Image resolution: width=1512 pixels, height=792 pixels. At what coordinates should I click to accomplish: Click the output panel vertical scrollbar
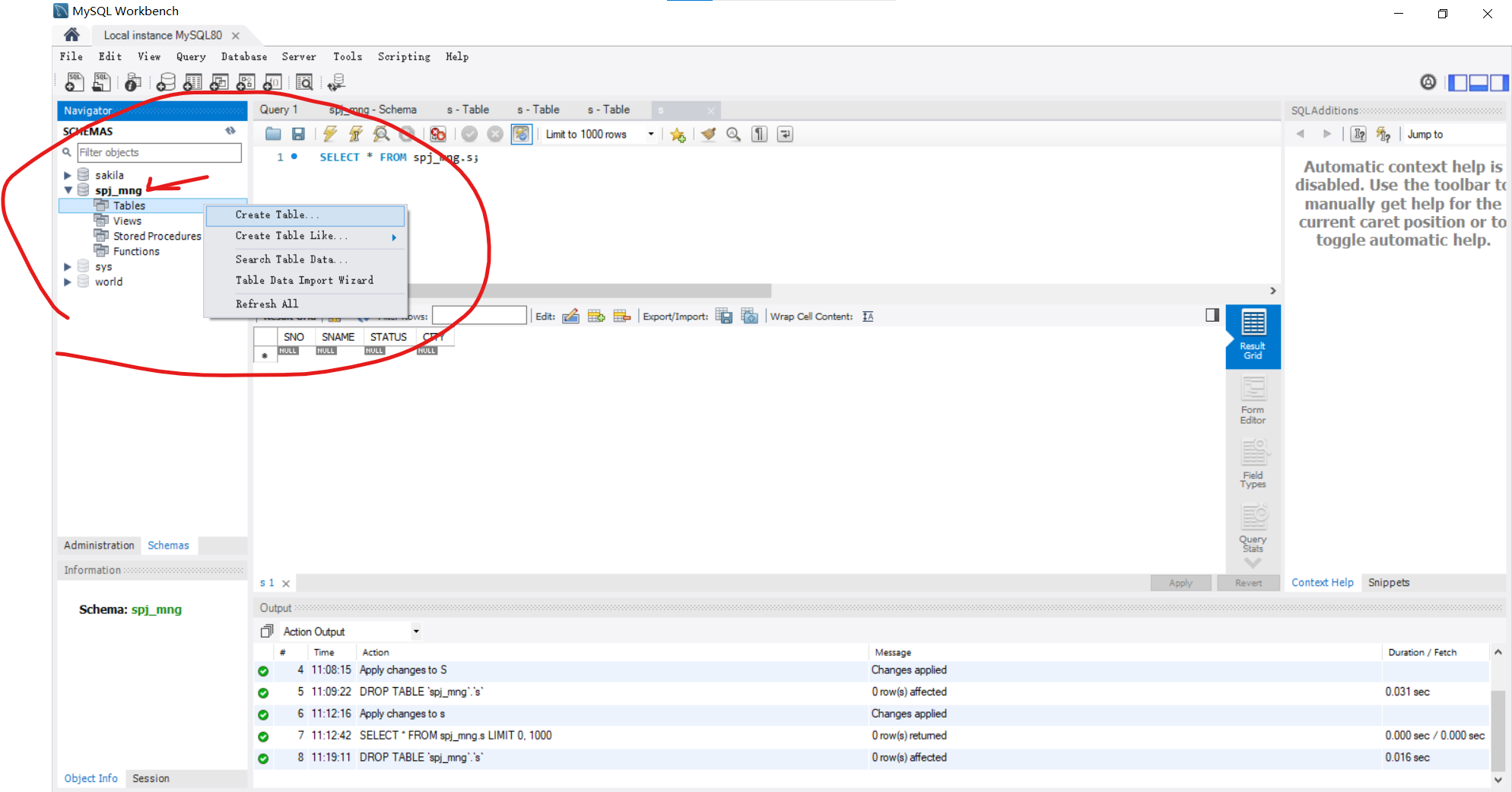(1497, 730)
